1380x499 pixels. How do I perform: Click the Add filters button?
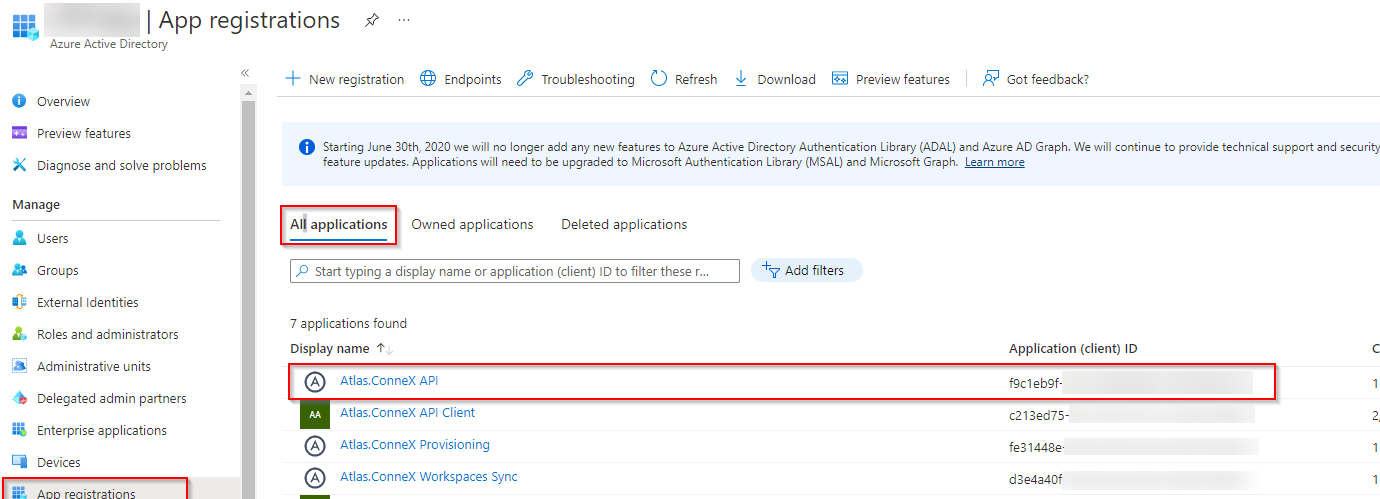point(806,270)
